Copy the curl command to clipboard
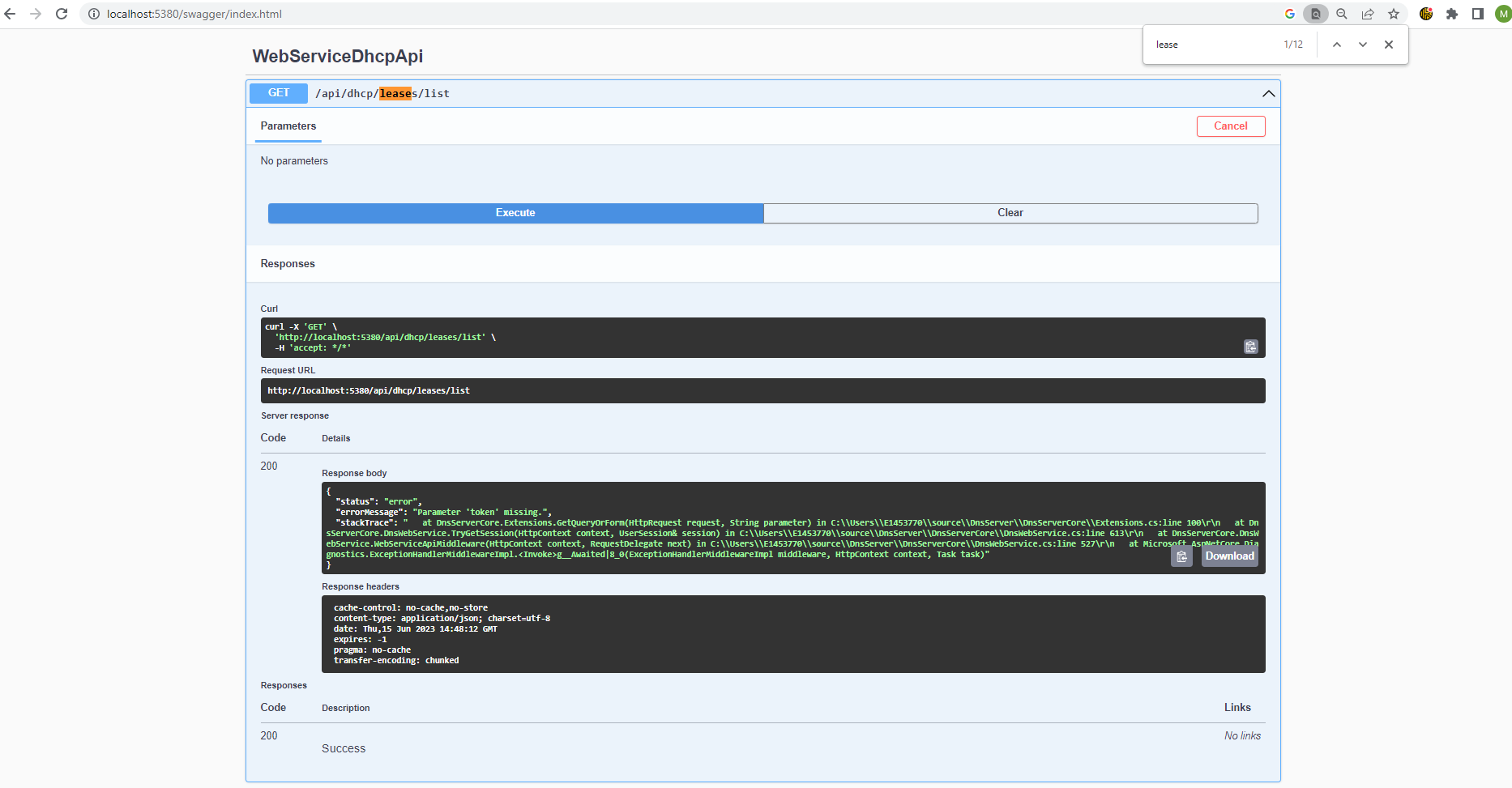The height and width of the screenshot is (788, 1512). click(1250, 347)
